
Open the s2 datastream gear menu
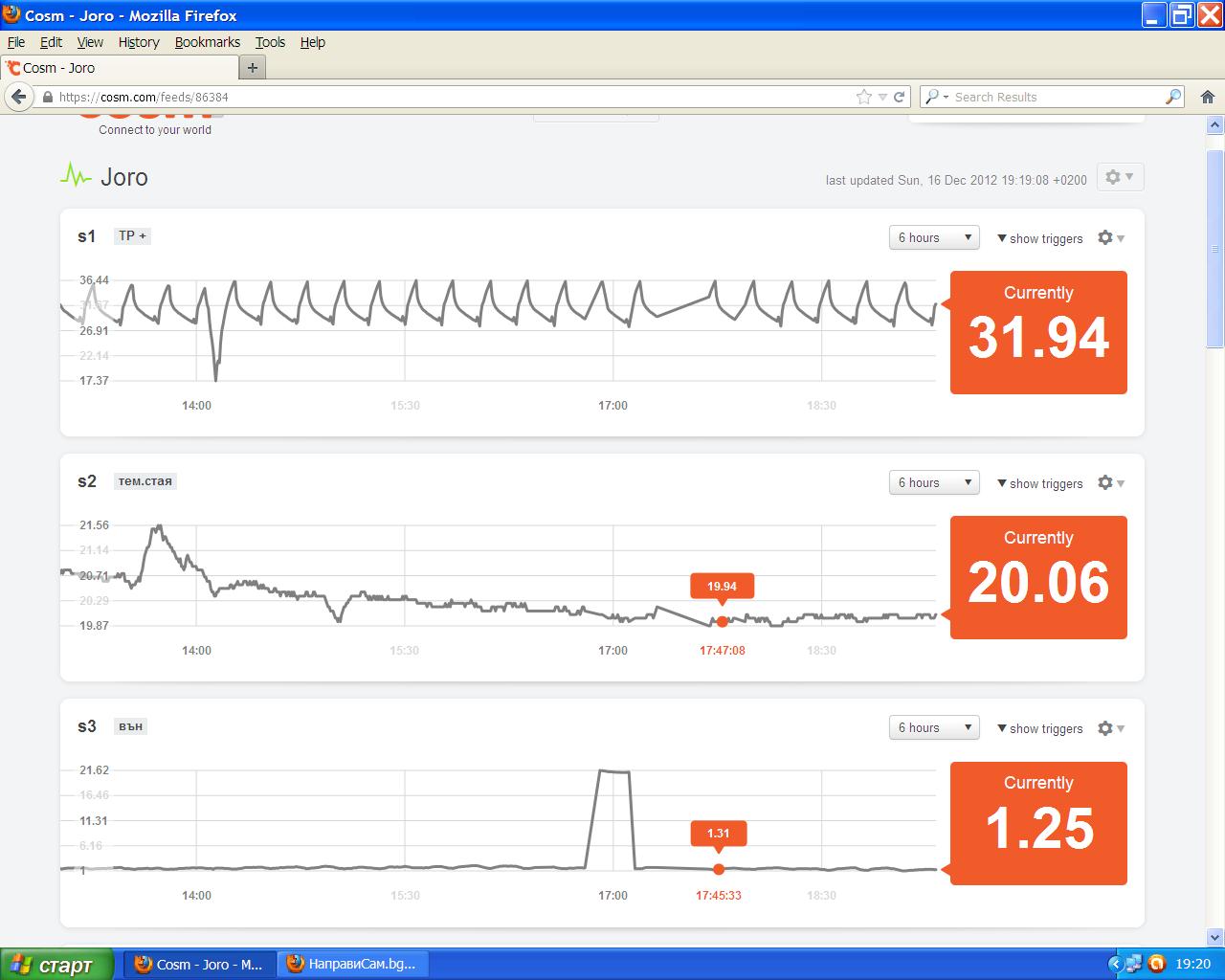[x=1110, y=483]
